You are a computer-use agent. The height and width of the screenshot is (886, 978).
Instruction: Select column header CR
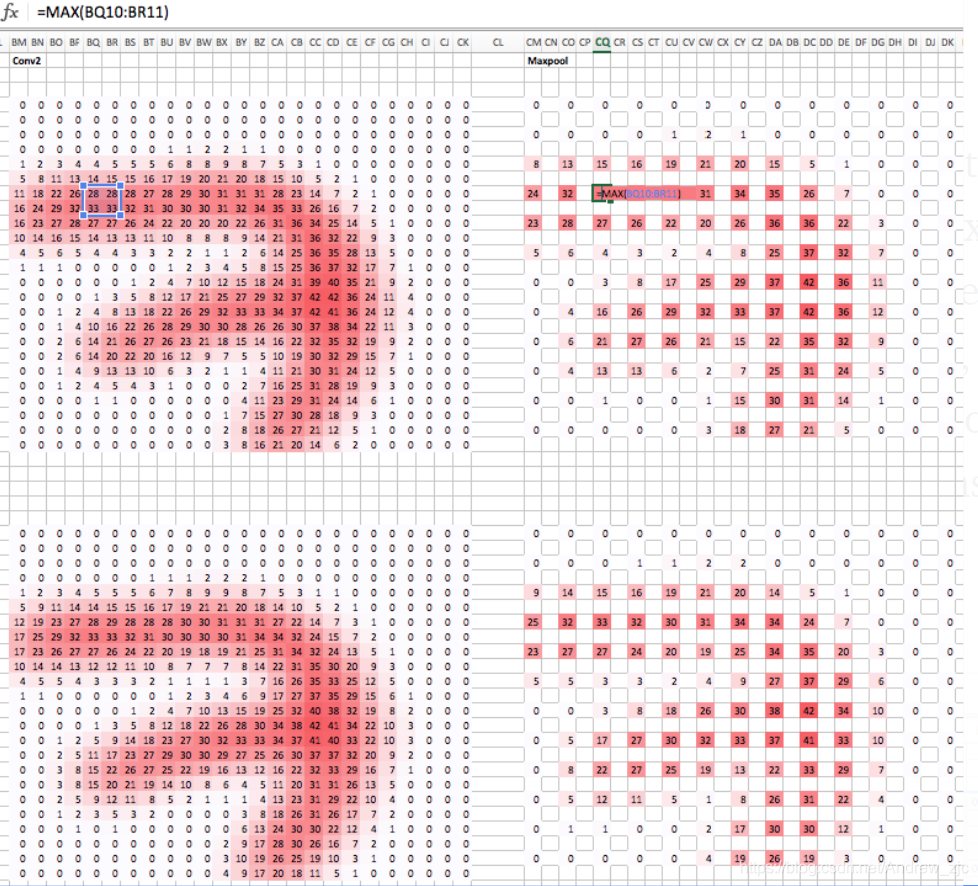click(x=619, y=42)
